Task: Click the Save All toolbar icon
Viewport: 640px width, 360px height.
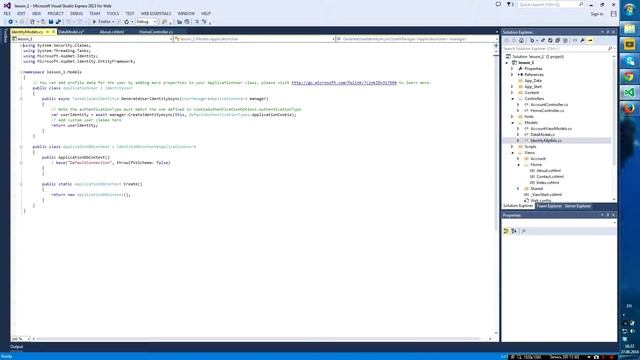Action: pos(58,22)
